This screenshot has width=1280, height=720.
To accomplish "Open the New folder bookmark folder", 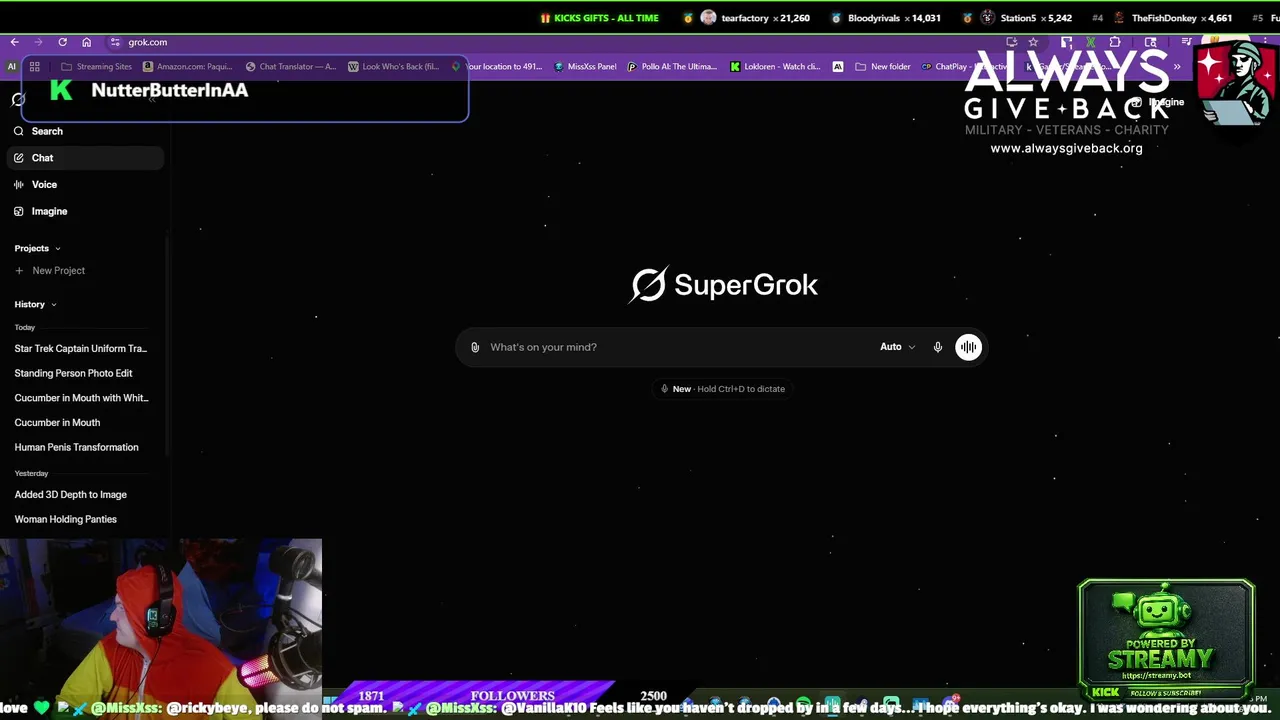I will point(883,67).
